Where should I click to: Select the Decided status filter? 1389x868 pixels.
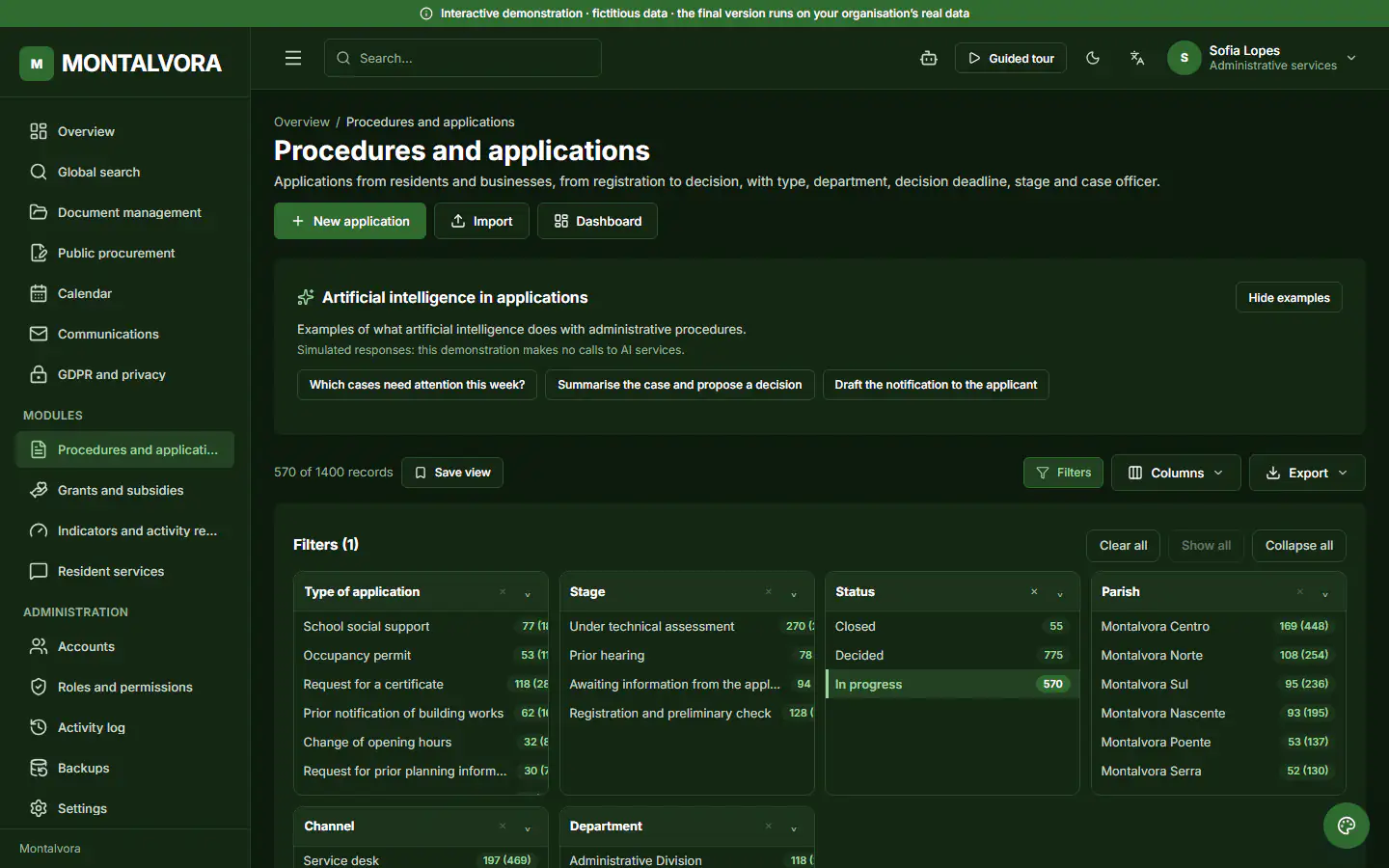pos(952,656)
